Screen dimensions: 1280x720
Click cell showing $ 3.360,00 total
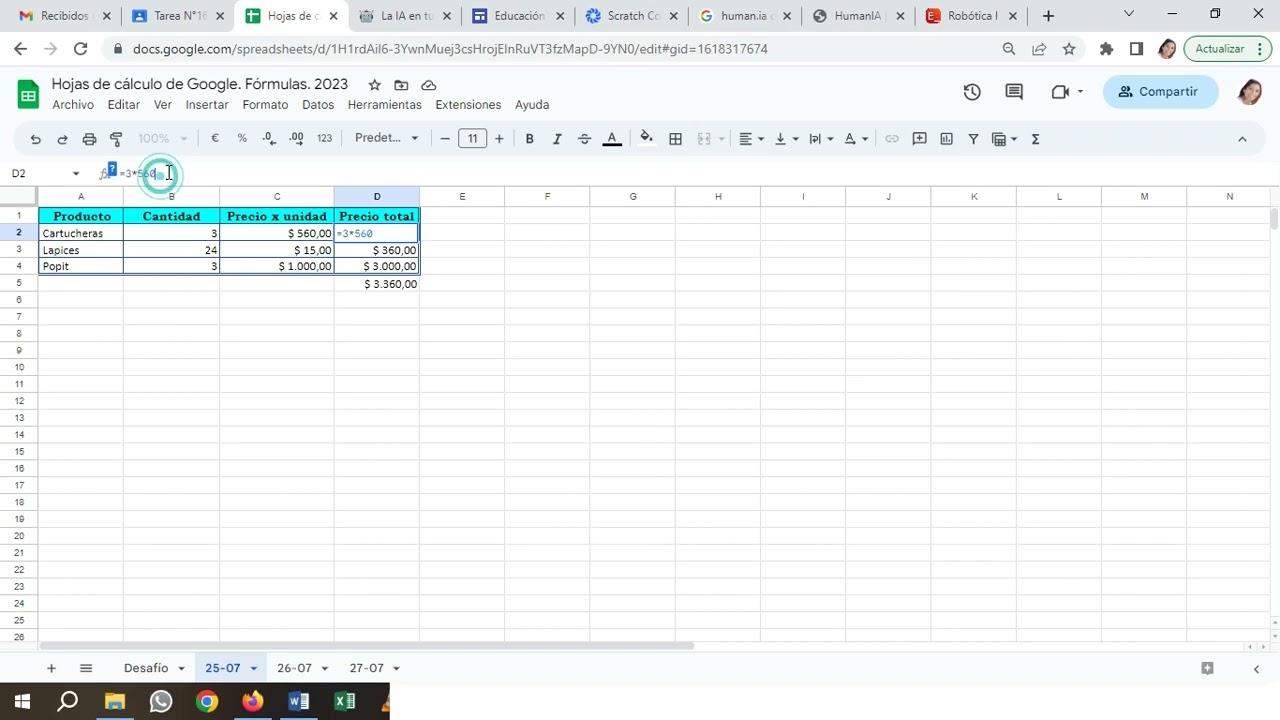pos(377,284)
